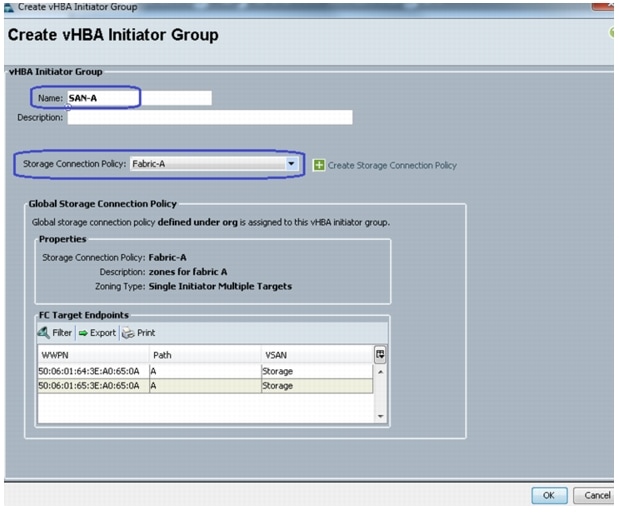Click the Filter label in toolbar
The image size is (619, 526).
click(x=62, y=333)
